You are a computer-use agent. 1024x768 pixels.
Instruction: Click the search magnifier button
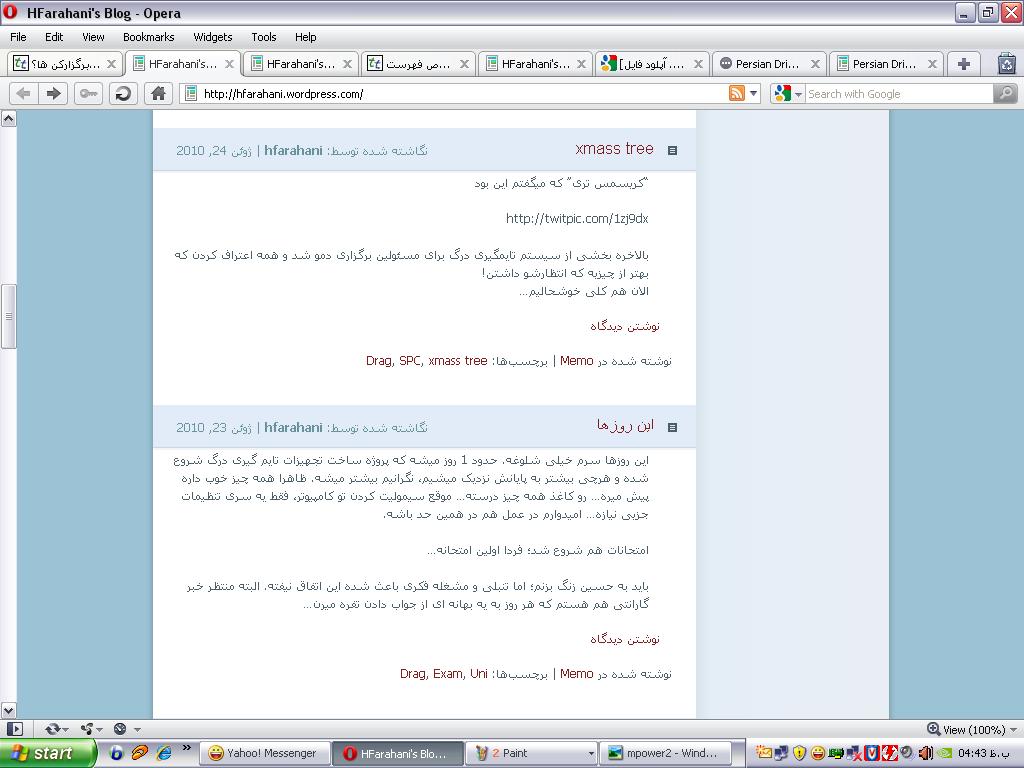click(x=1005, y=93)
